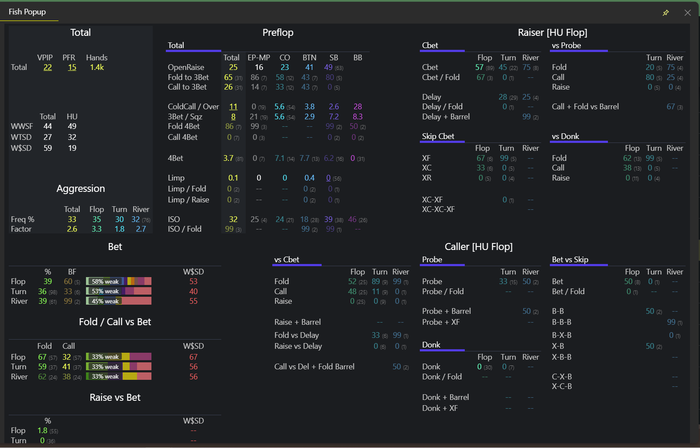This screenshot has width=700, height=448.
Task: Click the Cbet / Fold row label
Action: tap(441, 77)
